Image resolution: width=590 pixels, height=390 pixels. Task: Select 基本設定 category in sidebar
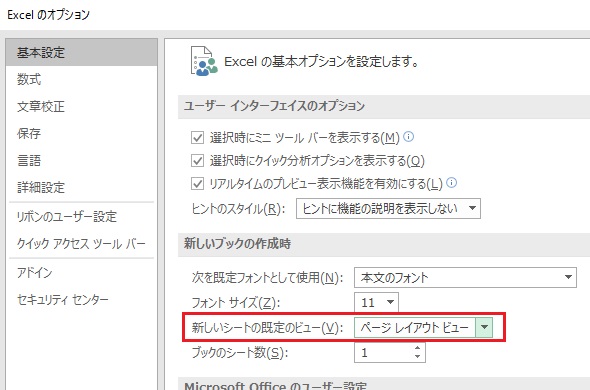pos(82,53)
